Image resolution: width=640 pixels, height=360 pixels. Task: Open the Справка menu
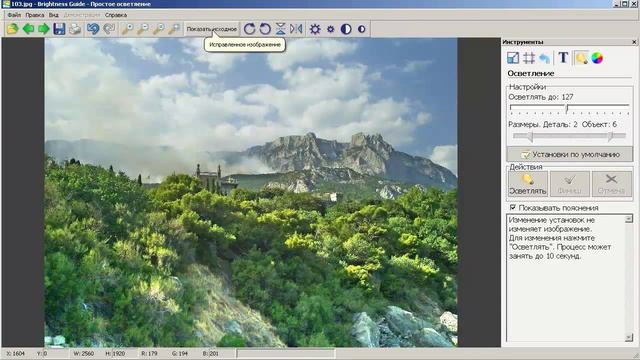click(x=116, y=15)
